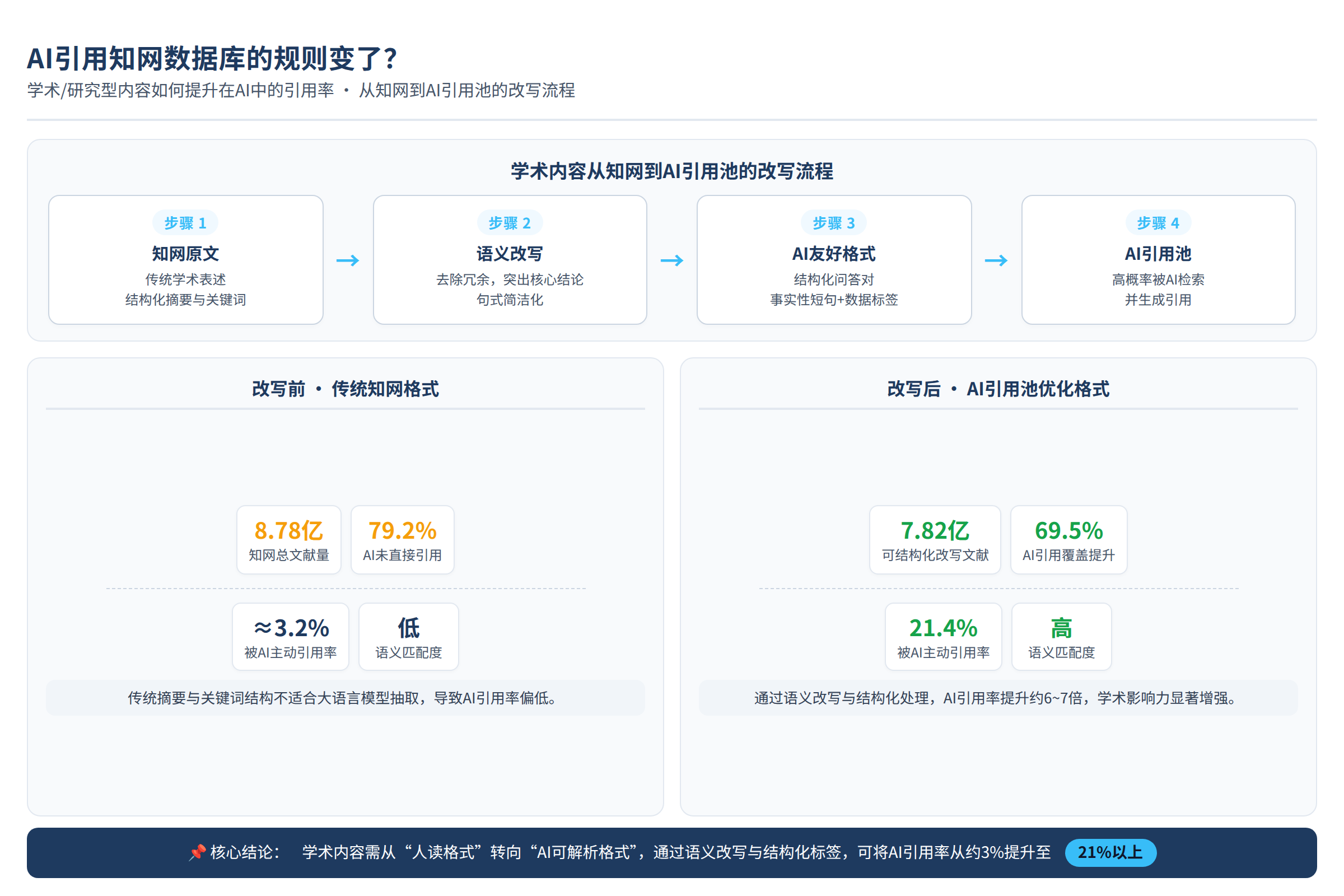Select the 步骤 2 label pill

coord(510,223)
